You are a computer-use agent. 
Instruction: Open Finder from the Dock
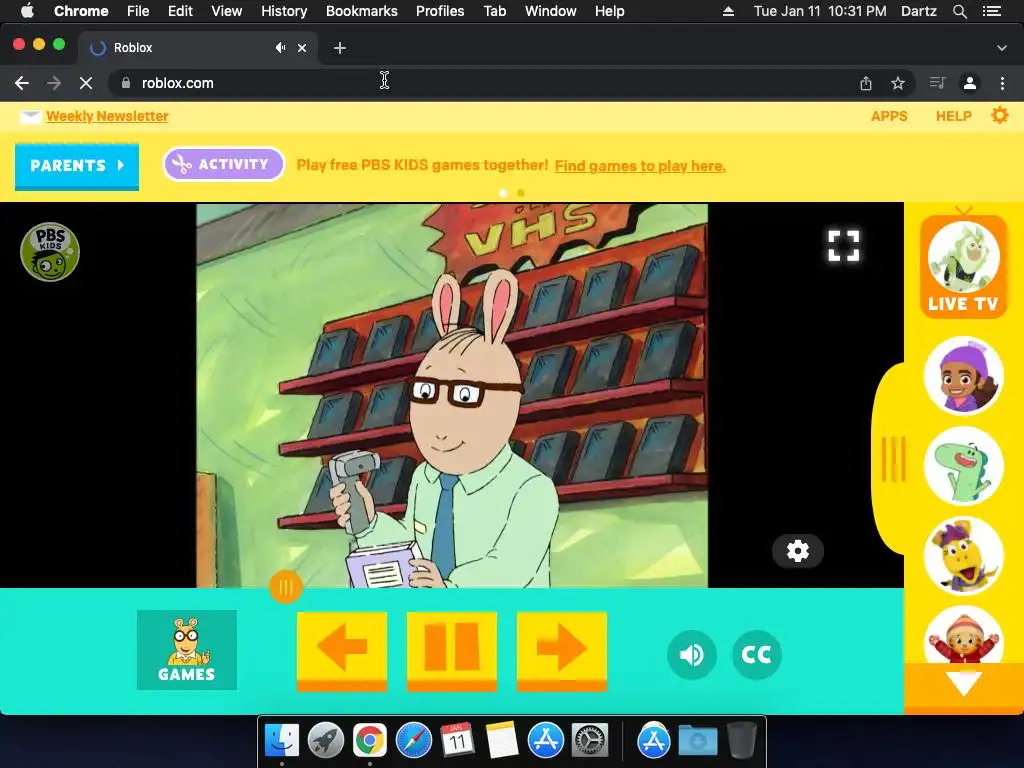tap(281, 740)
